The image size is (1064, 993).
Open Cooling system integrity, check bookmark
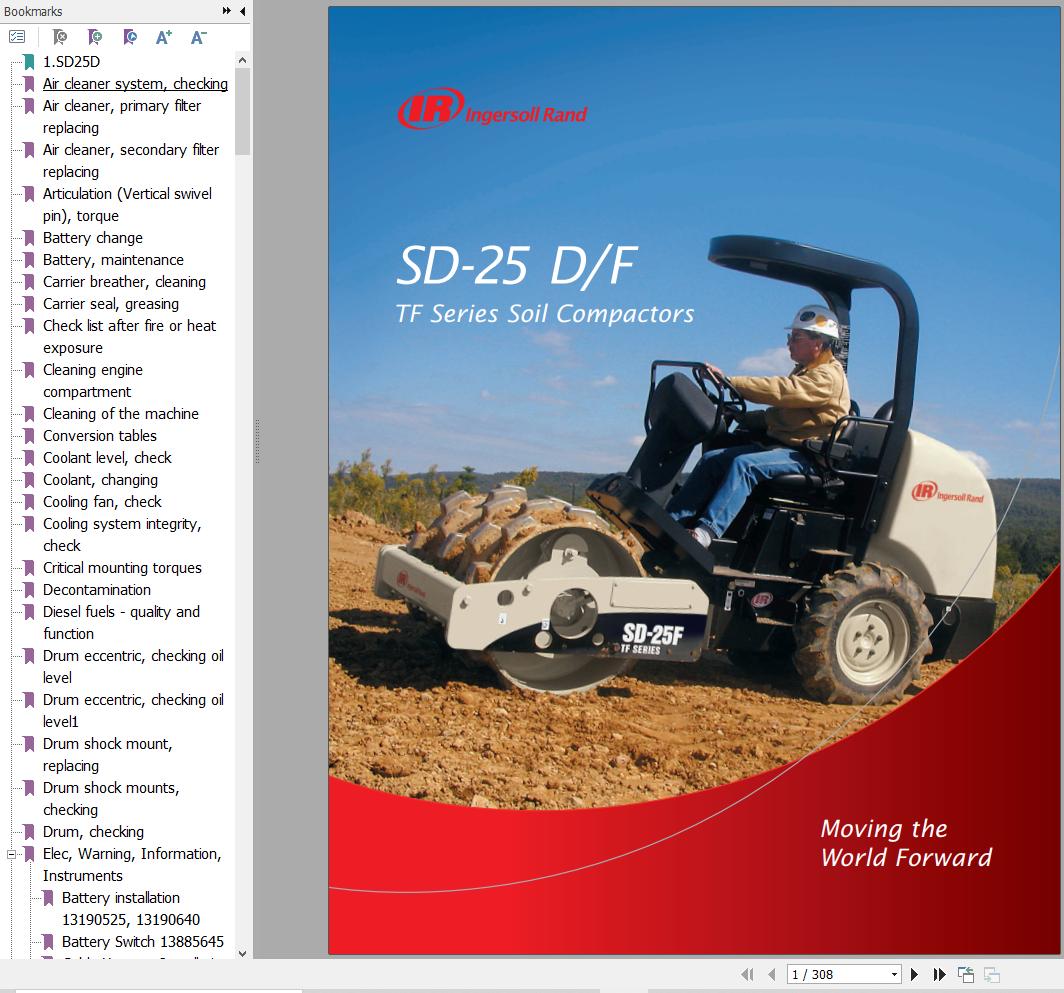(121, 535)
